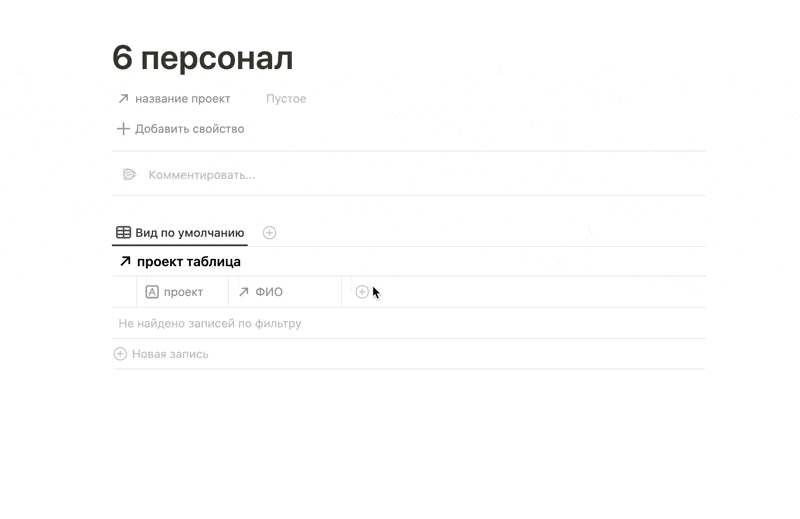Click the plus icon before Добавить свойство

(x=123, y=129)
